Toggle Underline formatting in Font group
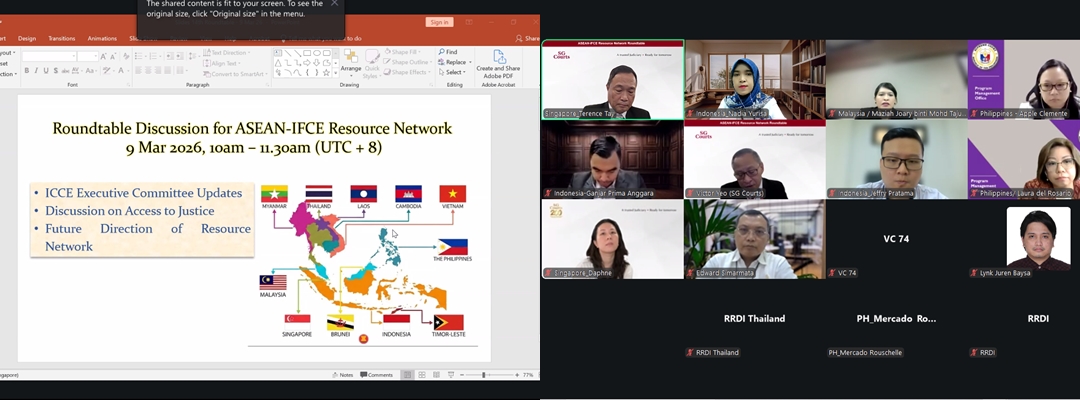Screen dimensions: 1080x400 (x=46, y=70)
